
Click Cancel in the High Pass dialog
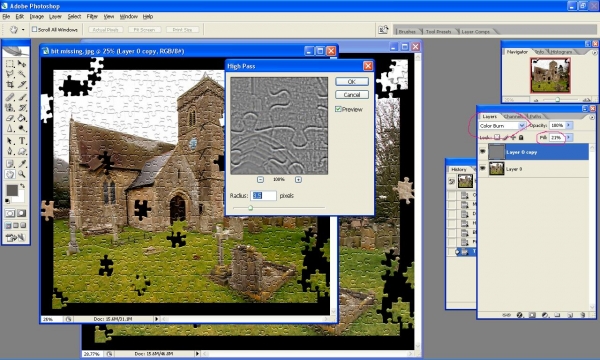[352, 94]
